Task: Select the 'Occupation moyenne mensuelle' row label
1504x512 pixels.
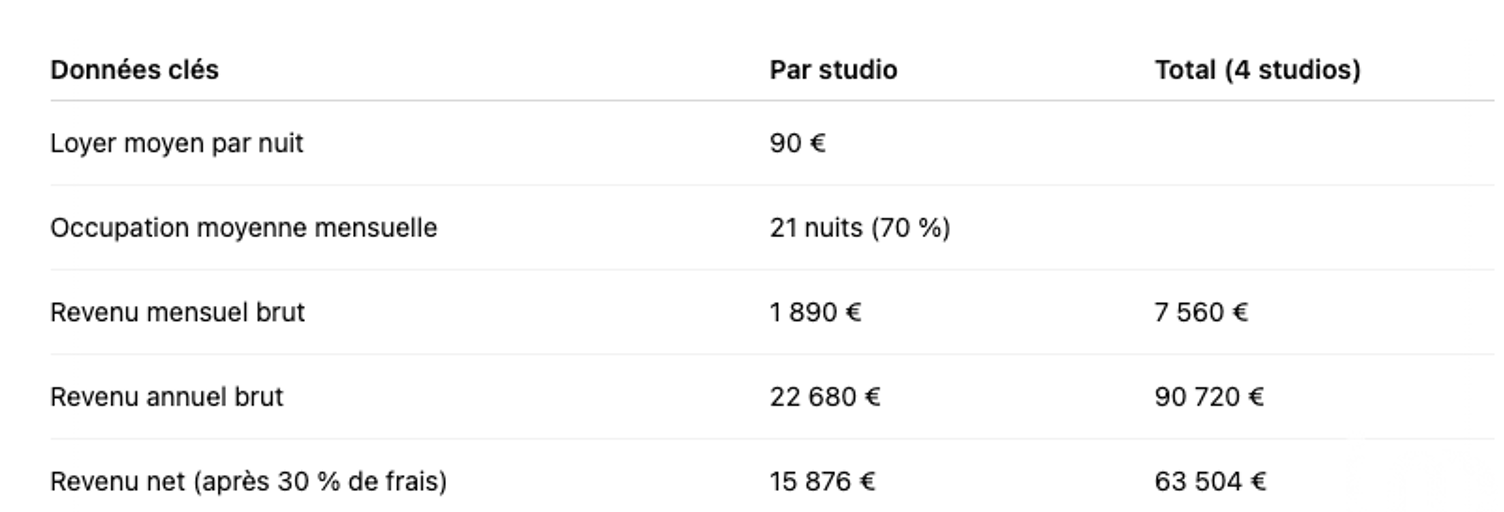Action: point(244,228)
